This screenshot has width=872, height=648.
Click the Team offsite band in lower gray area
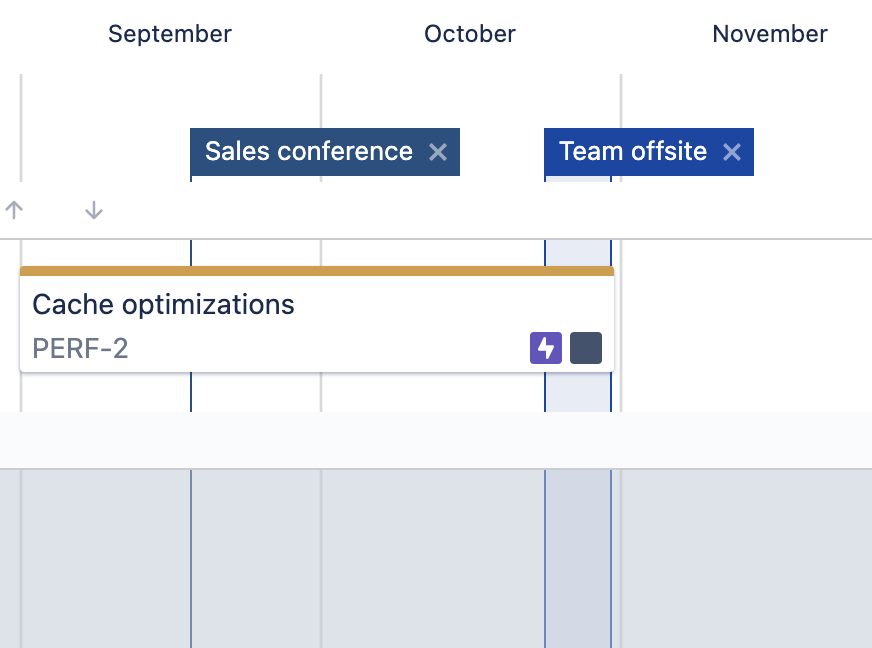coord(578,558)
